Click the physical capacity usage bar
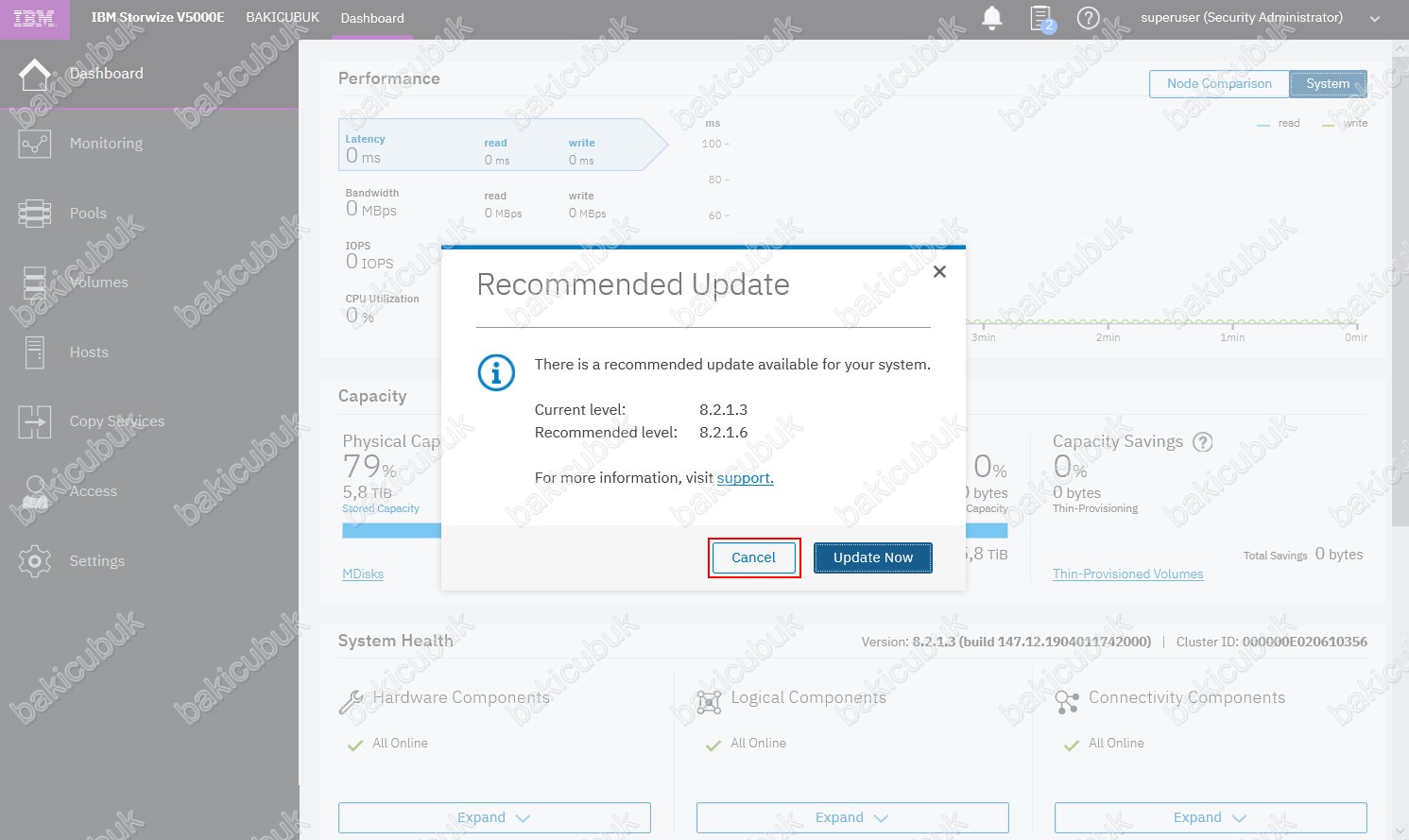1409x840 pixels. point(675,530)
